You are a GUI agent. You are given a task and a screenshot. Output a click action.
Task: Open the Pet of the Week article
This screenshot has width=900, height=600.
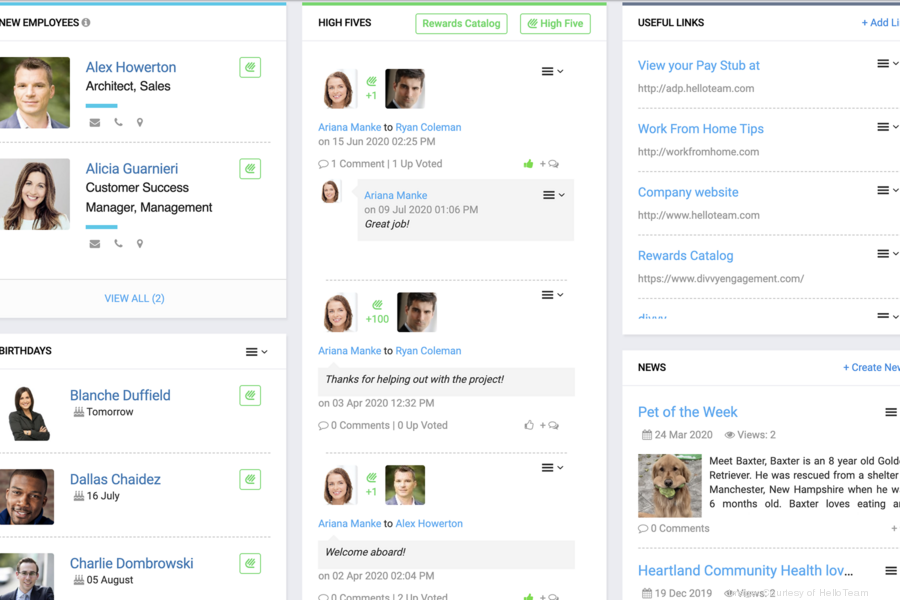(x=687, y=412)
